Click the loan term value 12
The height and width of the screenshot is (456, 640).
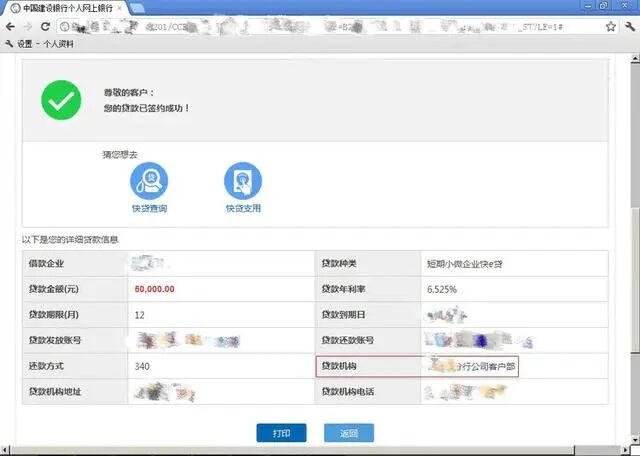click(x=139, y=315)
